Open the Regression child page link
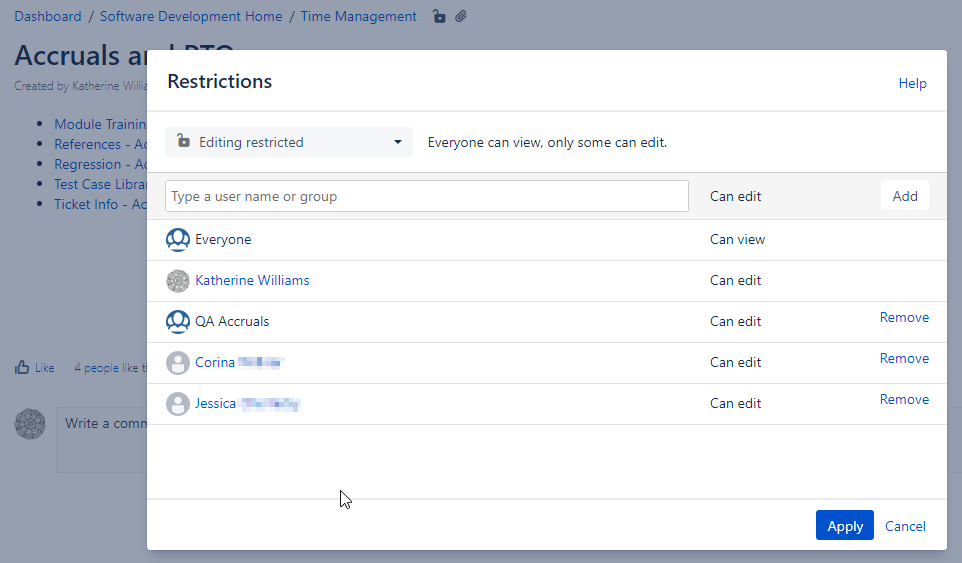962x563 pixels. click(100, 164)
